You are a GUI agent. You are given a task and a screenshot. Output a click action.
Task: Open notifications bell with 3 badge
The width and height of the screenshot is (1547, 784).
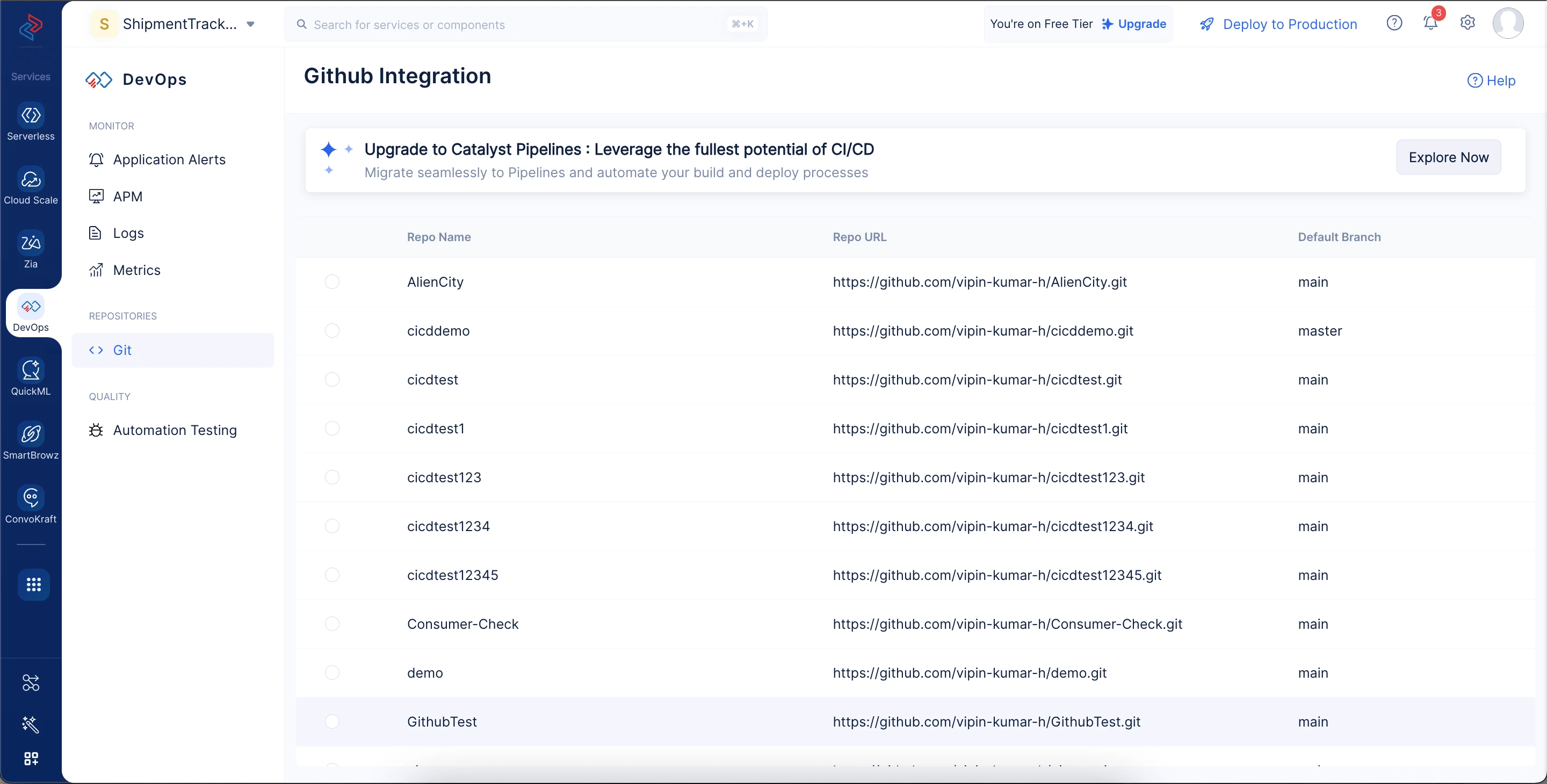(x=1431, y=23)
